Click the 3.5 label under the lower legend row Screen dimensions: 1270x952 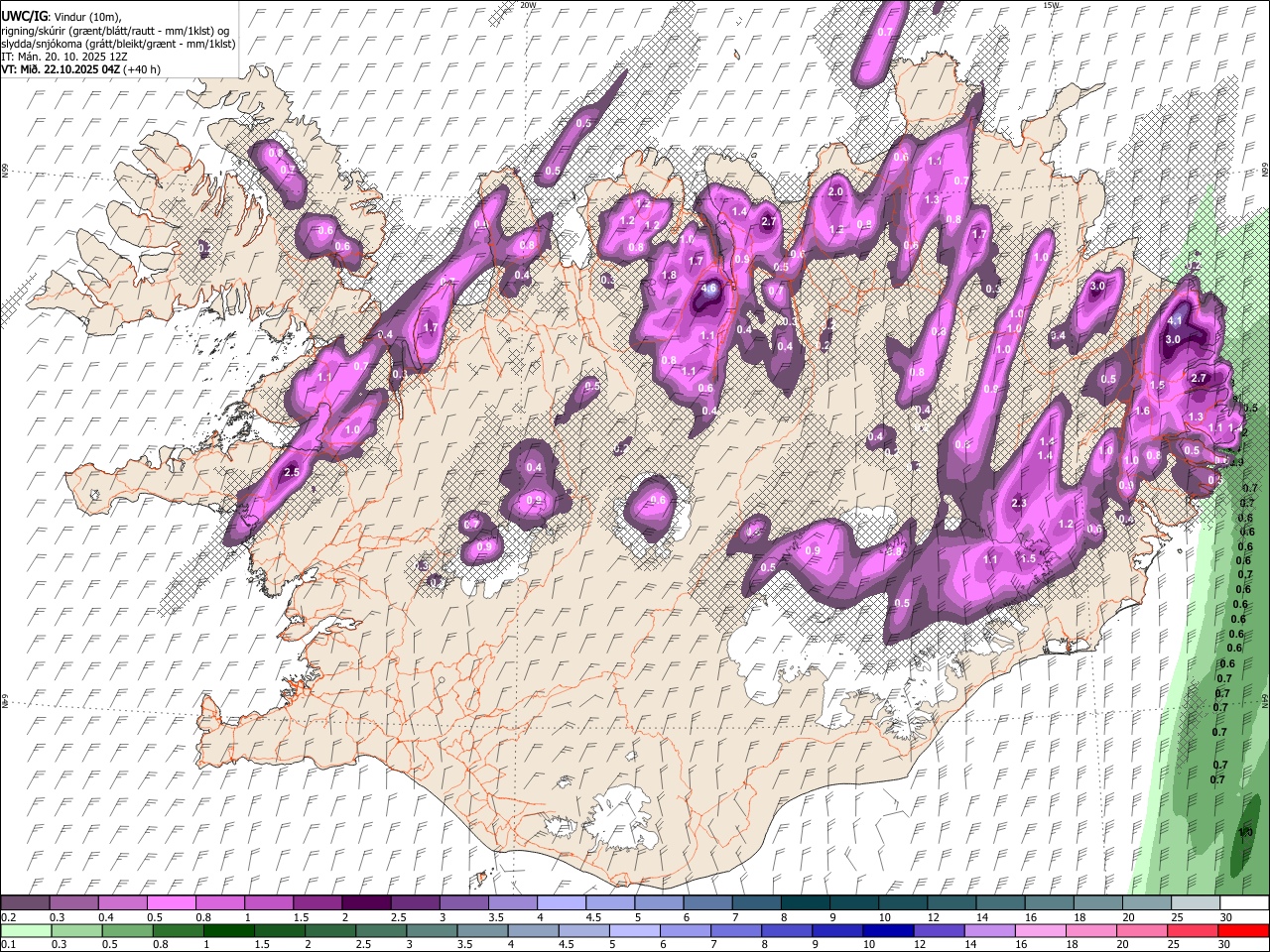[x=465, y=944]
